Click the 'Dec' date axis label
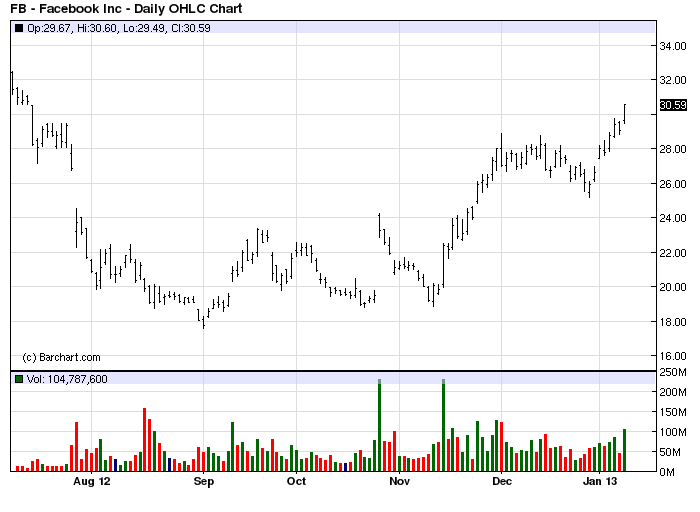The width and height of the screenshot is (700, 512). point(502,481)
